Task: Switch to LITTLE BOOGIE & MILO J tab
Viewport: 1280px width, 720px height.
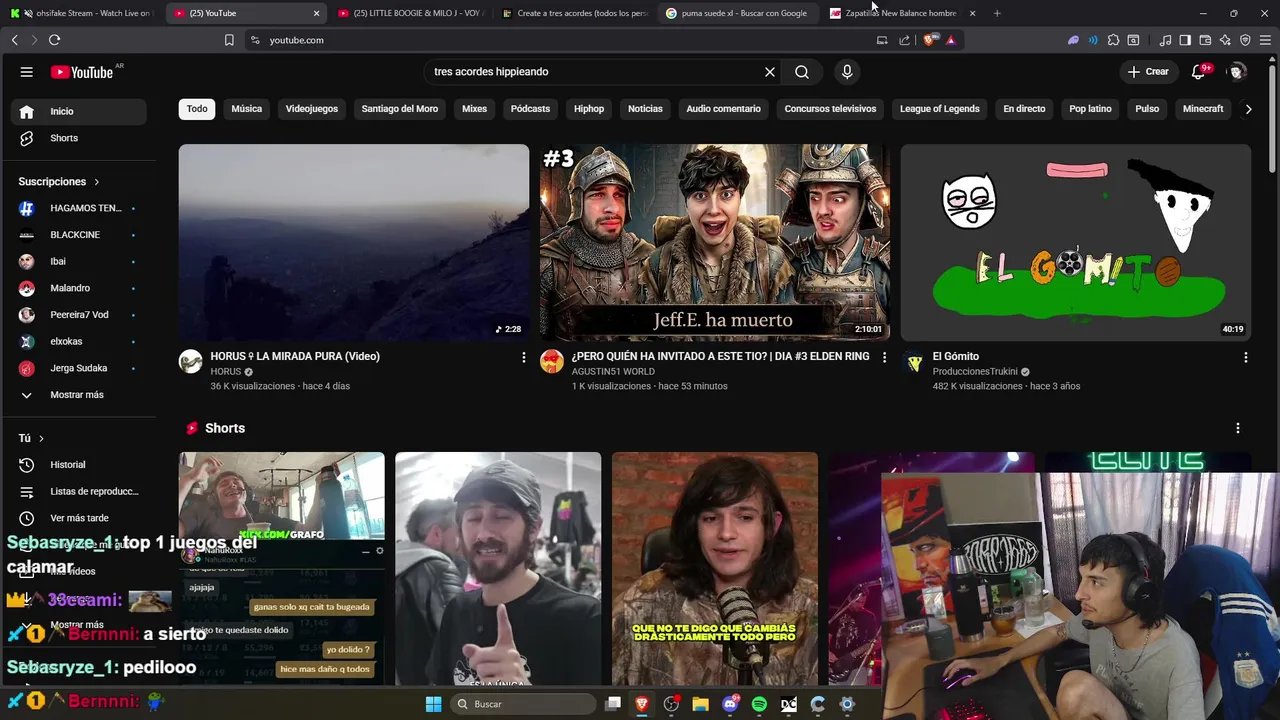Action: coord(410,13)
